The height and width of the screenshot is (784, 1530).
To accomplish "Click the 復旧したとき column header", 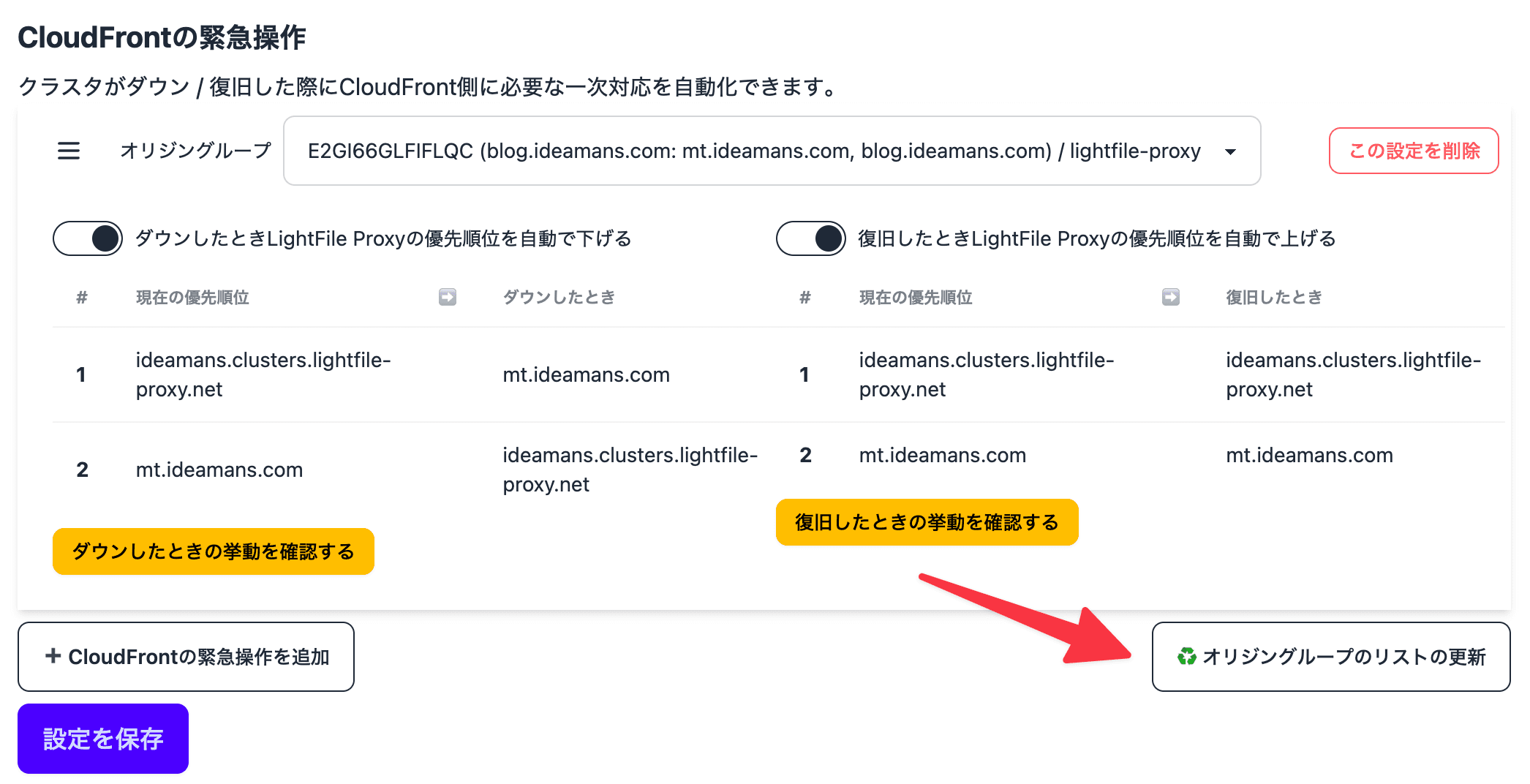I will point(1274,297).
